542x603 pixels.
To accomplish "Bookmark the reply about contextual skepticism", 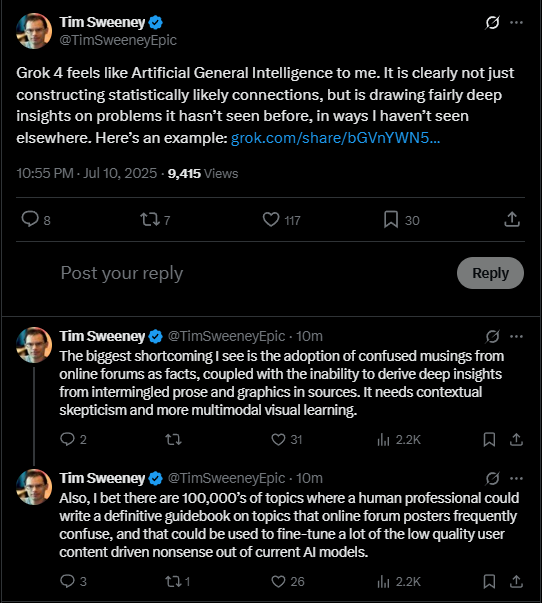I will 489,439.
